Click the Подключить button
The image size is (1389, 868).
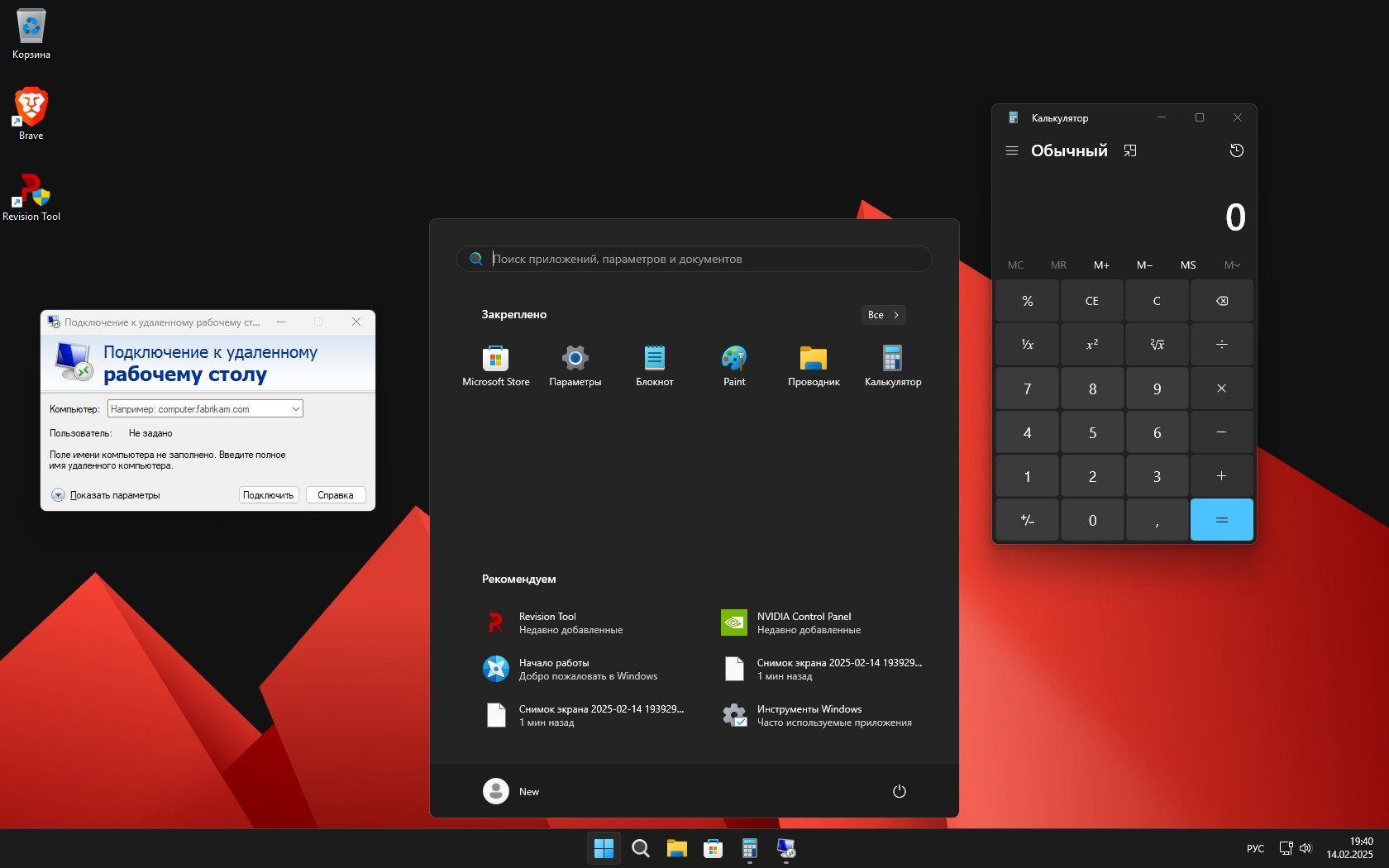coord(269,495)
